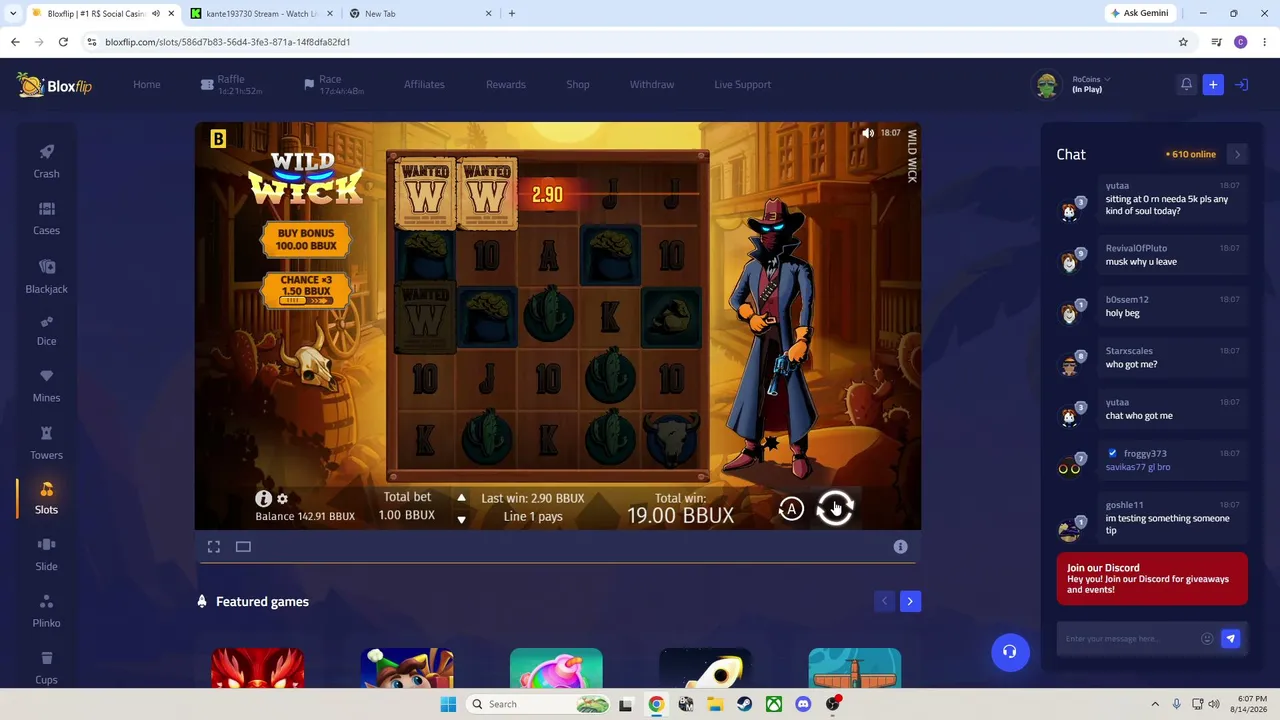Reload the Bloxflip page

coord(63,42)
